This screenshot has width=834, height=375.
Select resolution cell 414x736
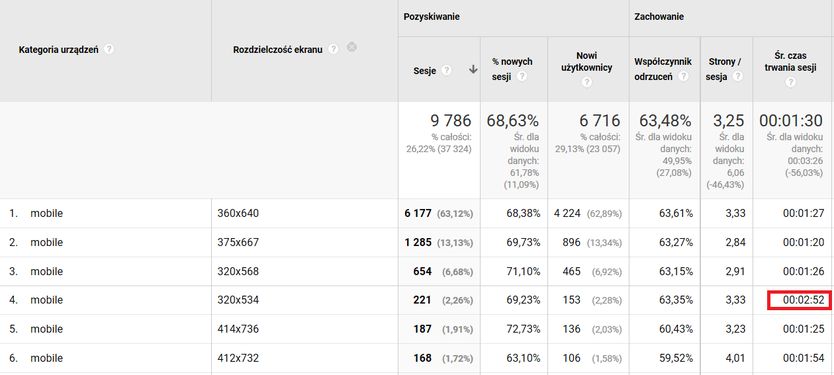[x=238, y=329]
